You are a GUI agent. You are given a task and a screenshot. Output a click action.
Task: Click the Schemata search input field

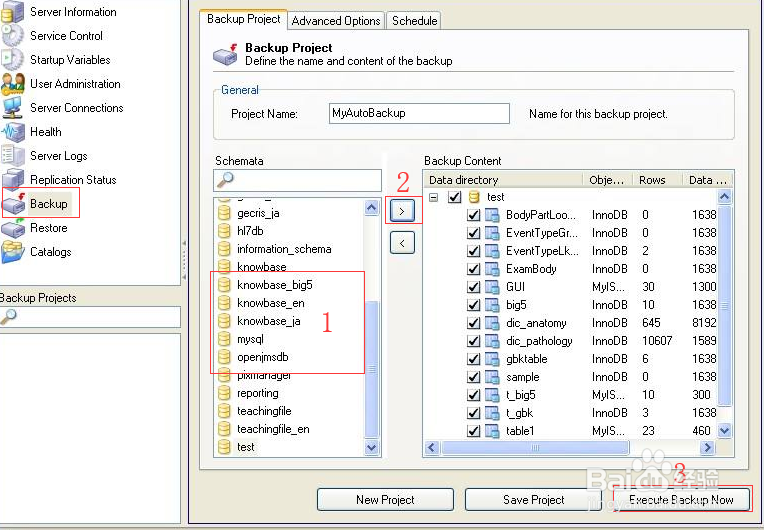click(297, 180)
